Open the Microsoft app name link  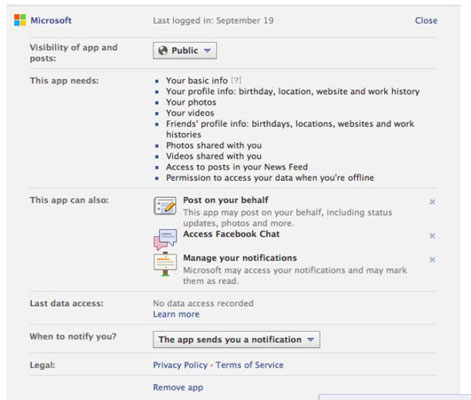(x=51, y=20)
